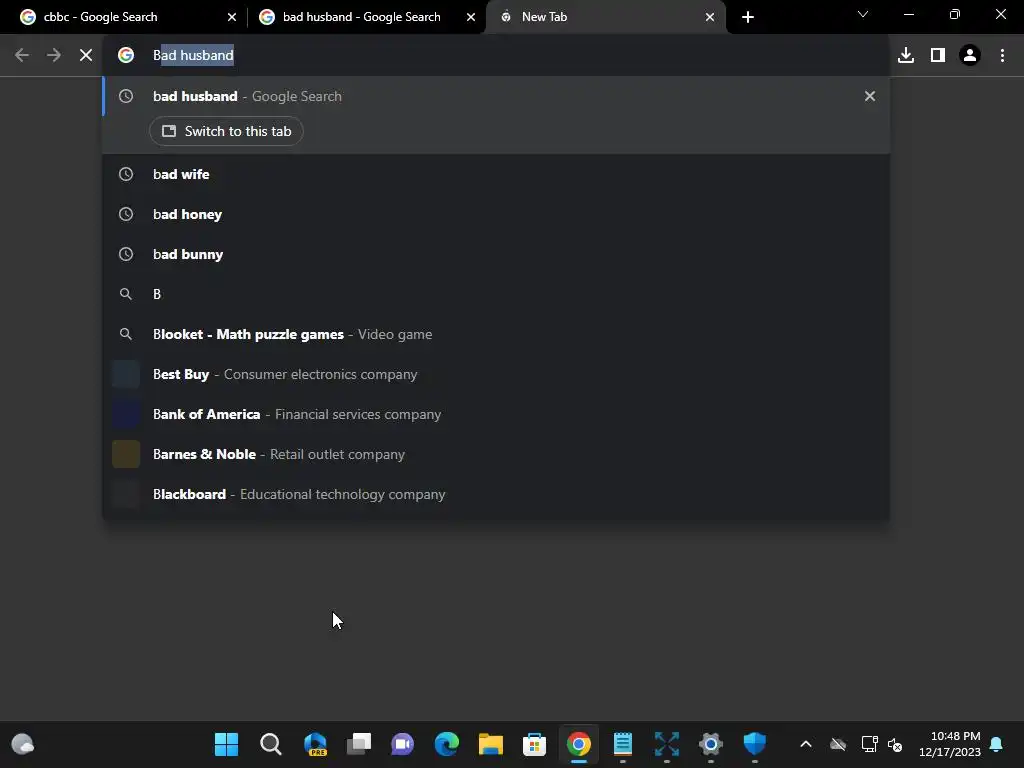Open Edge PRE preview from taskbar

pyautogui.click(x=315, y=744)
